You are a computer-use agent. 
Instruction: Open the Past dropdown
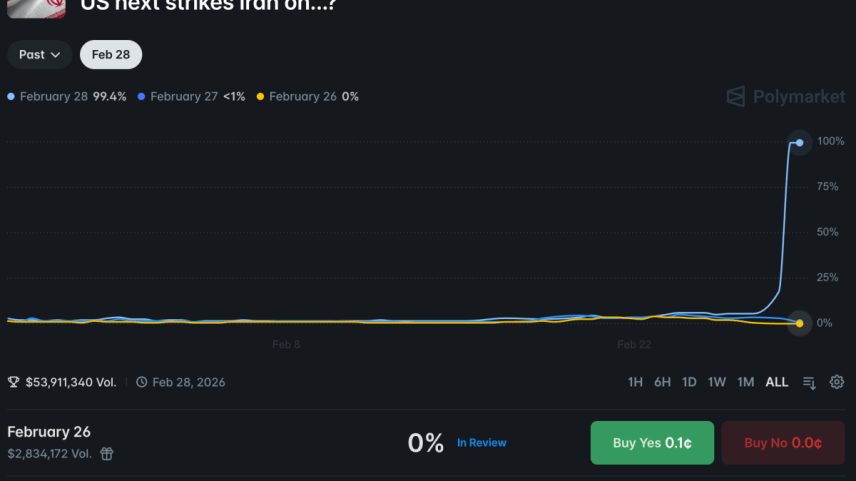(x=40, y=55)
